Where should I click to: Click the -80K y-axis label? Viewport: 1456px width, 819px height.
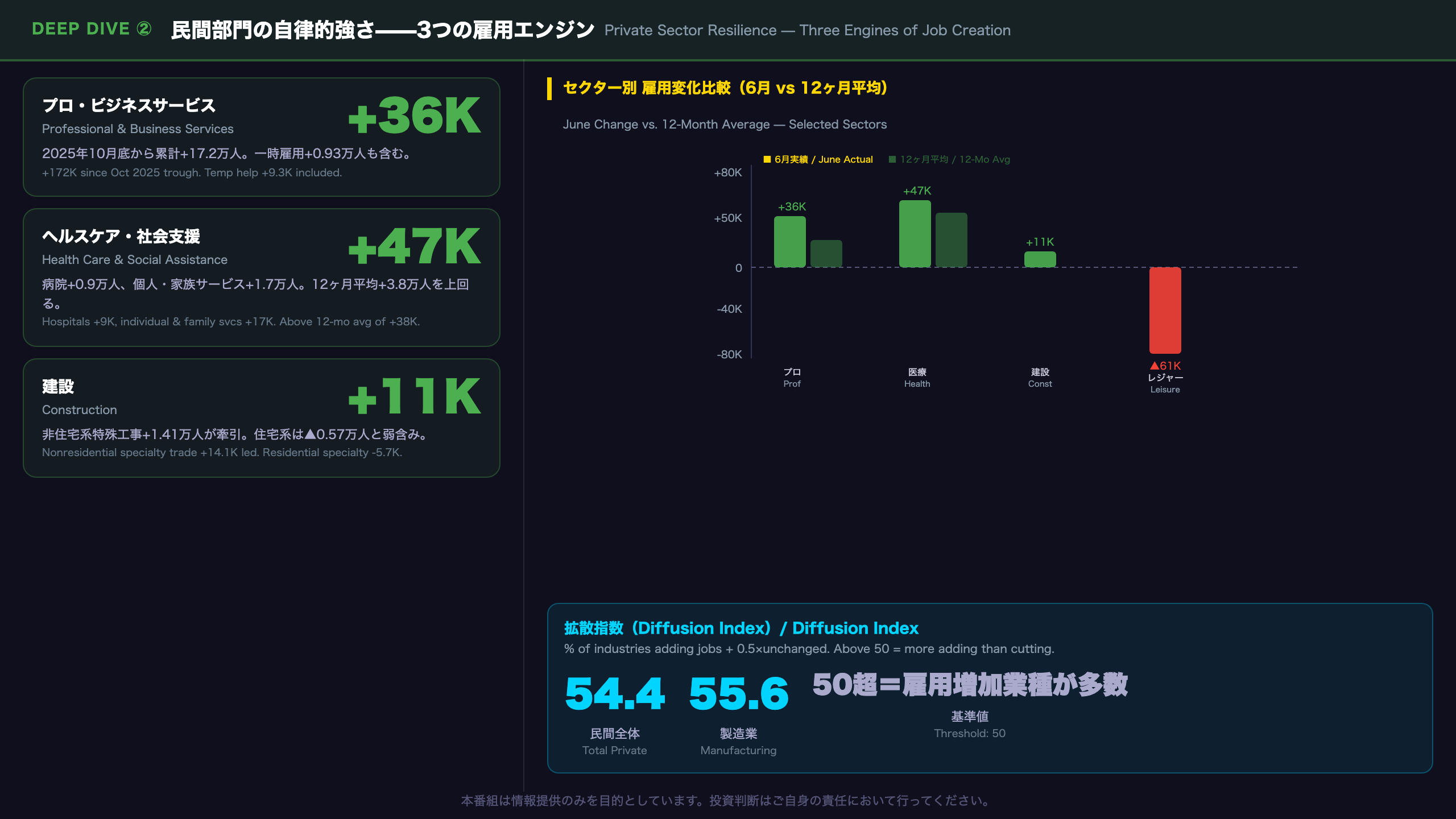pos(730,354)
